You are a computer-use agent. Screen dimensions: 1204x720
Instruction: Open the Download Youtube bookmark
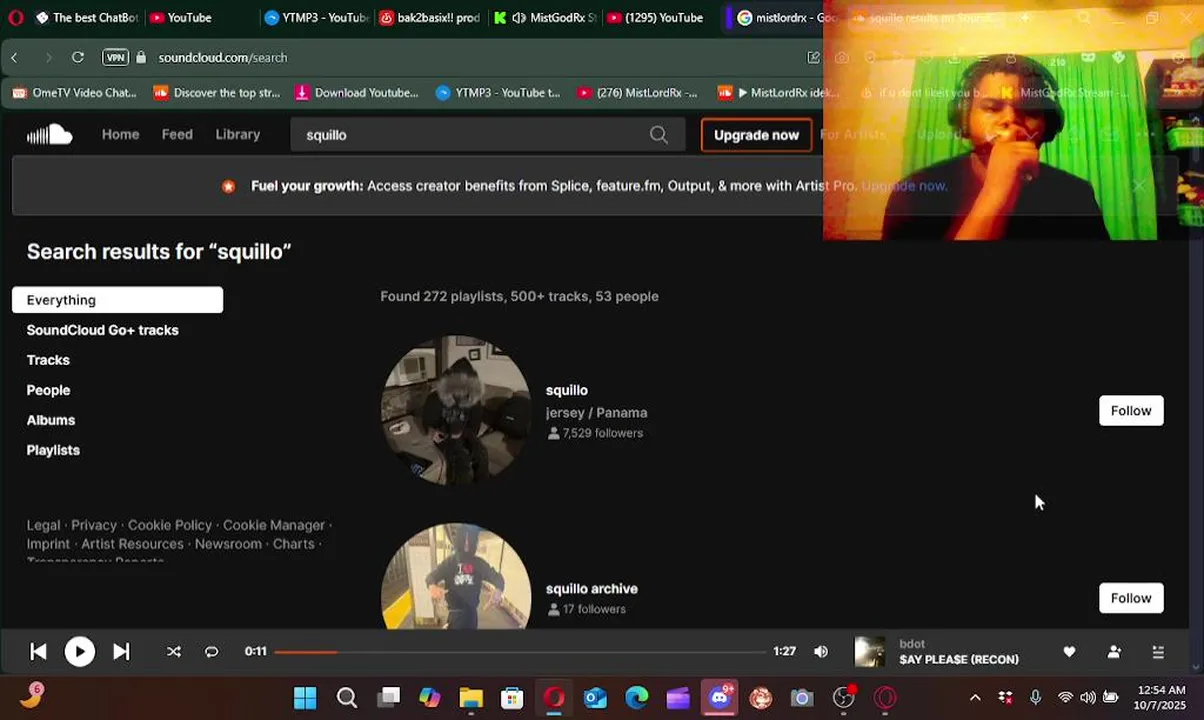coord(357,93)
